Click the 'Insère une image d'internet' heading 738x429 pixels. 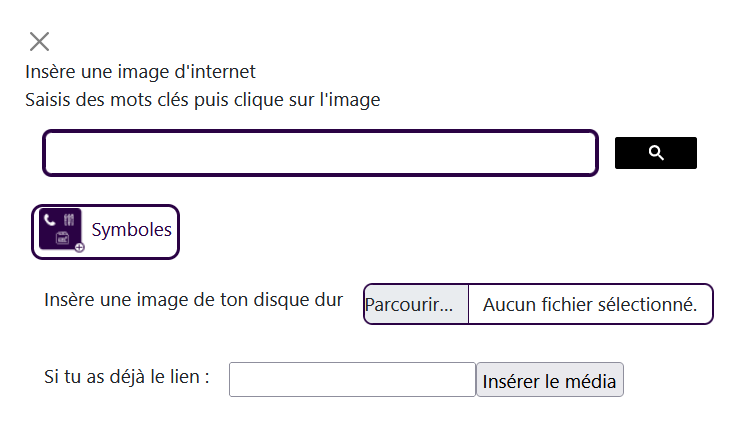pos(140,72)
